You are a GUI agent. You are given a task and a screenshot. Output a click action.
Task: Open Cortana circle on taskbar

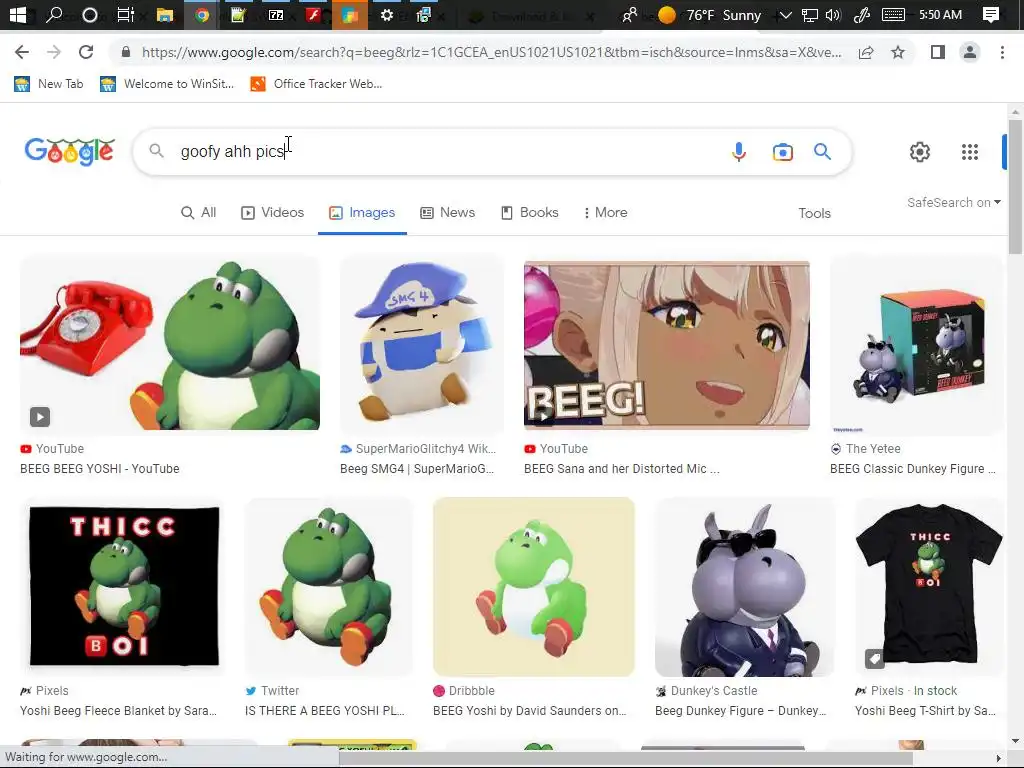pyautogui.click(x=89, y=15)
